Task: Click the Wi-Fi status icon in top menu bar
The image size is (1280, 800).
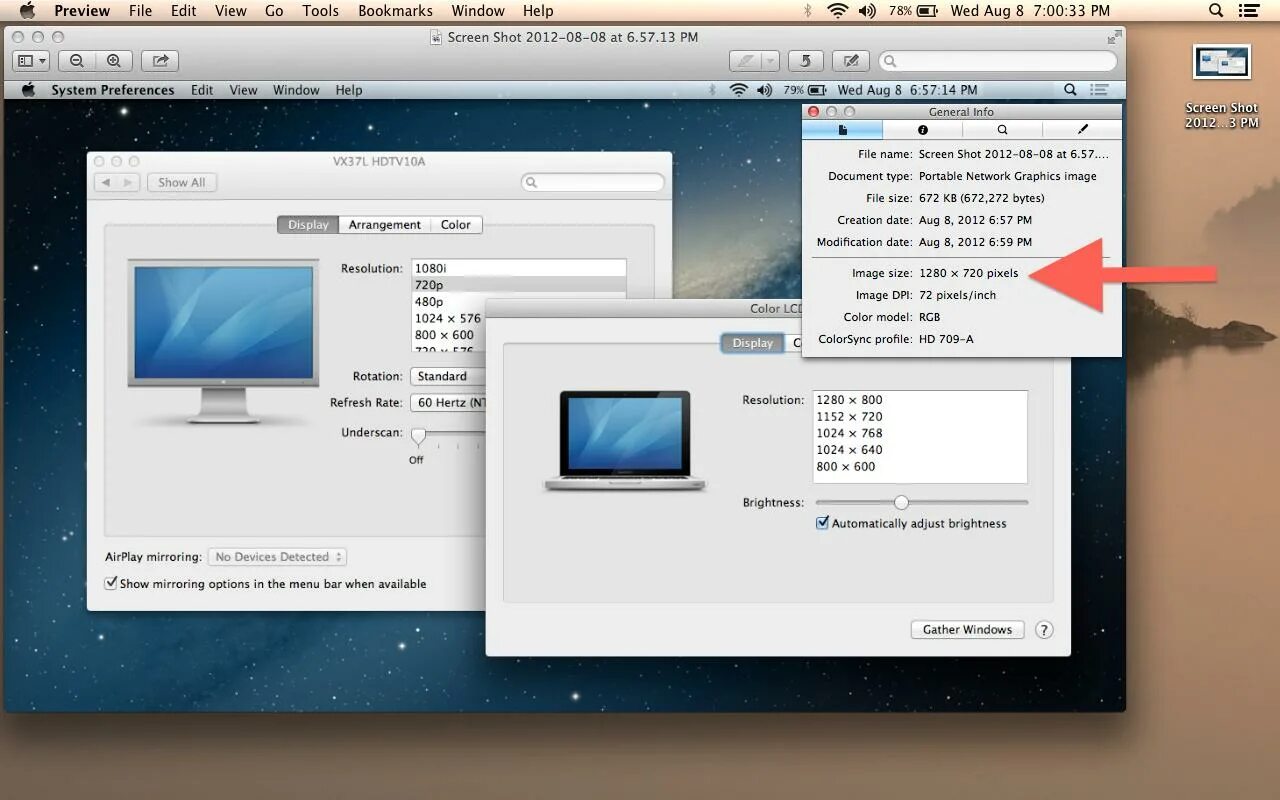Action: click(x=837, y=11)
